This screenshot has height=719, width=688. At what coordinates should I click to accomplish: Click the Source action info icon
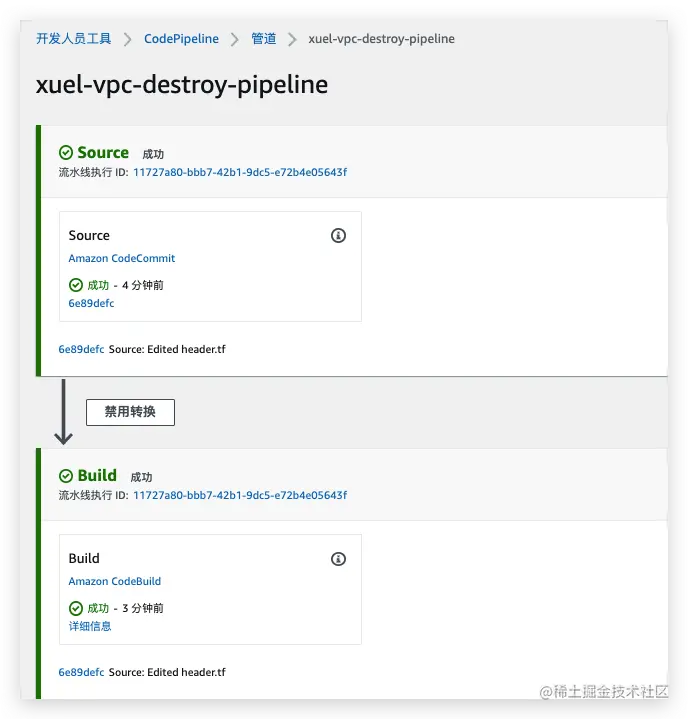coord(338,236)
